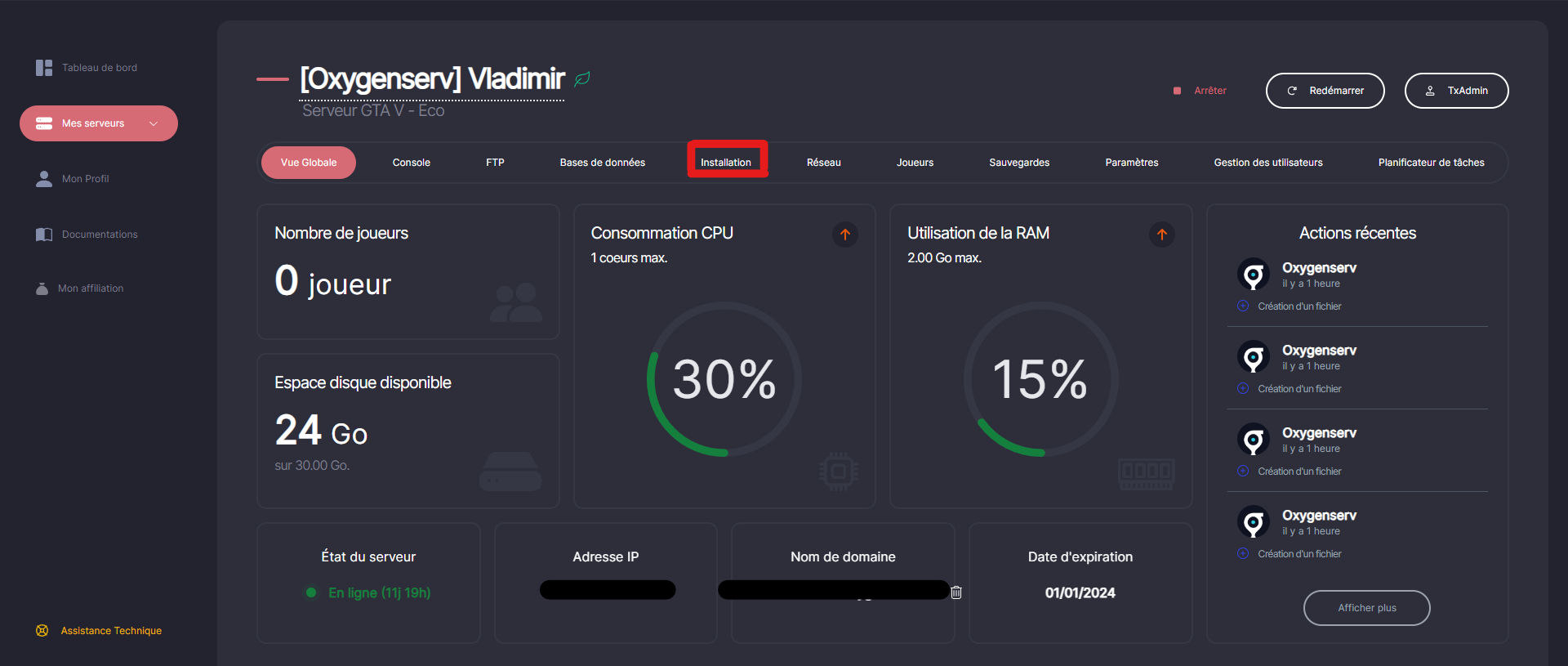Screen dimensions: 1568x666
Task: Go to the Bases de données tab
Action: (602, 163)
